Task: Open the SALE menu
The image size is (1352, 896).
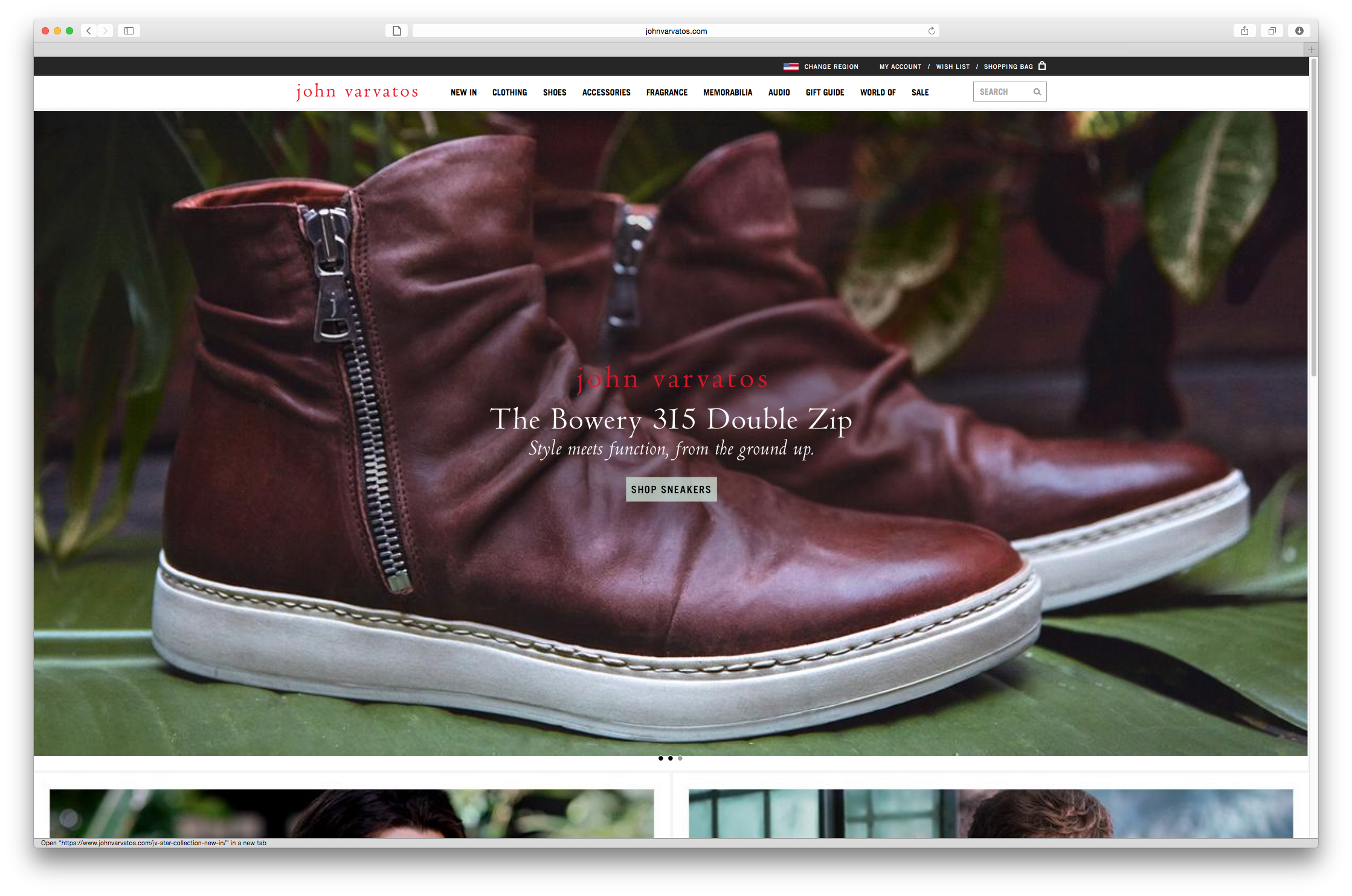Action: pyautogui.click(x=920, y=92)
